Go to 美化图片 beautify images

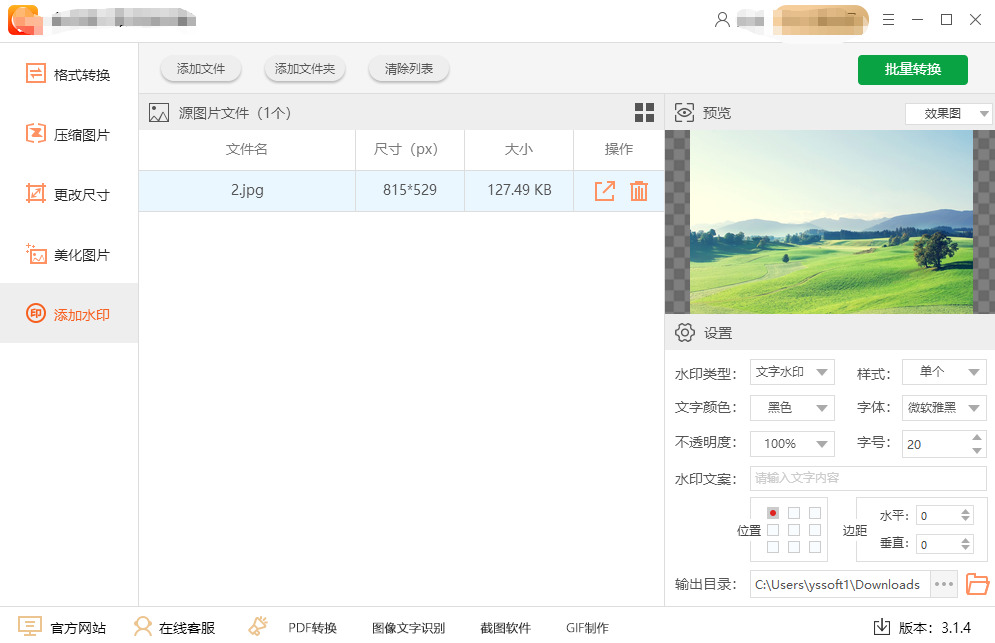tap(69, 255)
